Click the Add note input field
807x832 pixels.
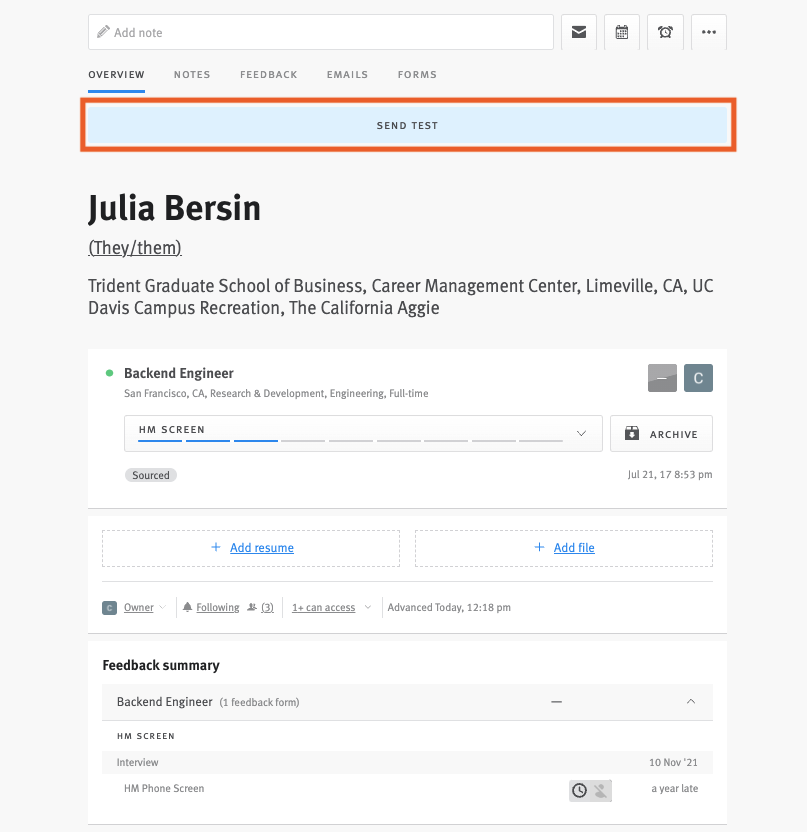click(320, 32)
